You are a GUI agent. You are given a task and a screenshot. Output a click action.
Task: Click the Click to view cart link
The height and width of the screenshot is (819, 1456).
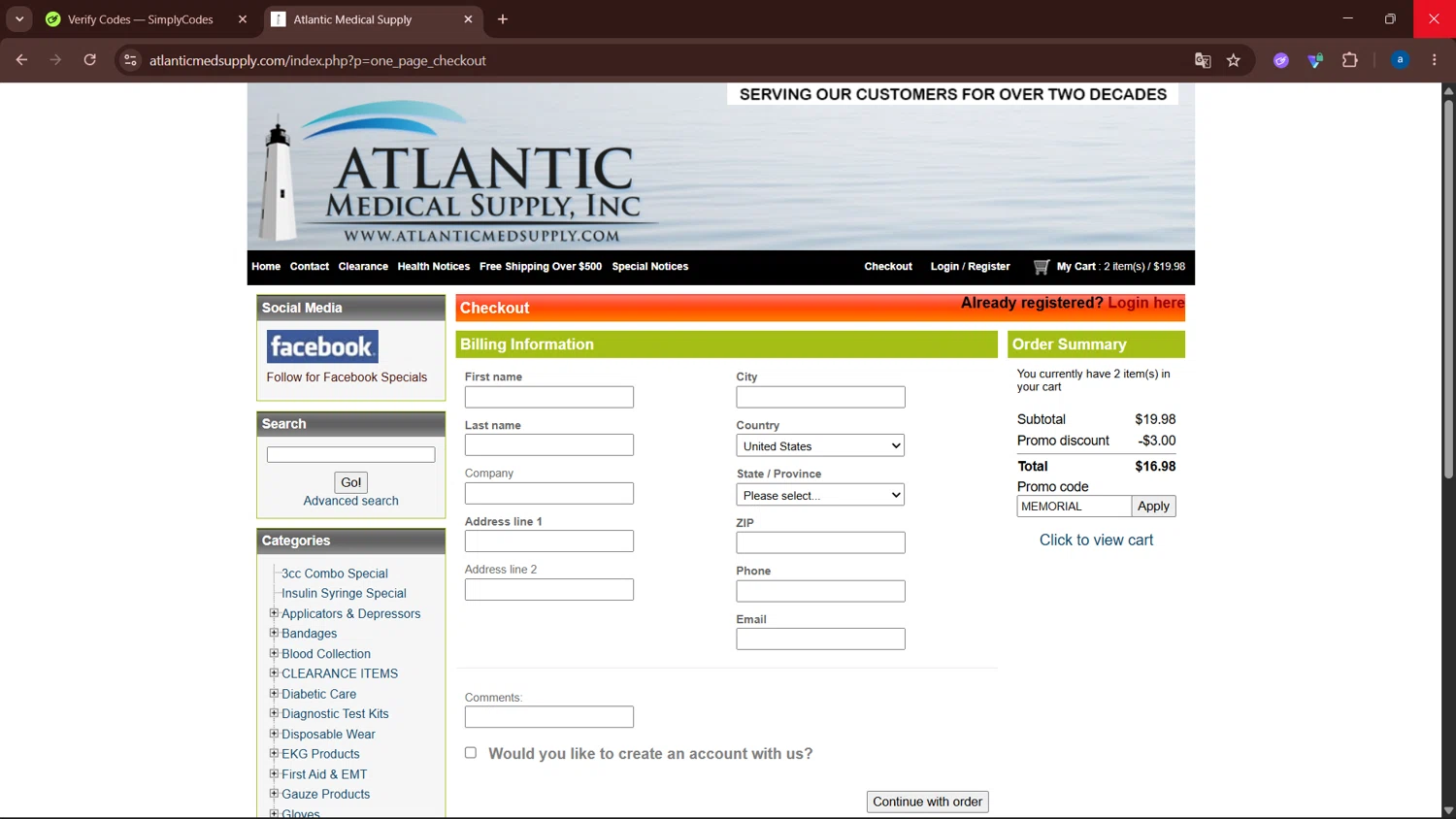coord(1097,541)
